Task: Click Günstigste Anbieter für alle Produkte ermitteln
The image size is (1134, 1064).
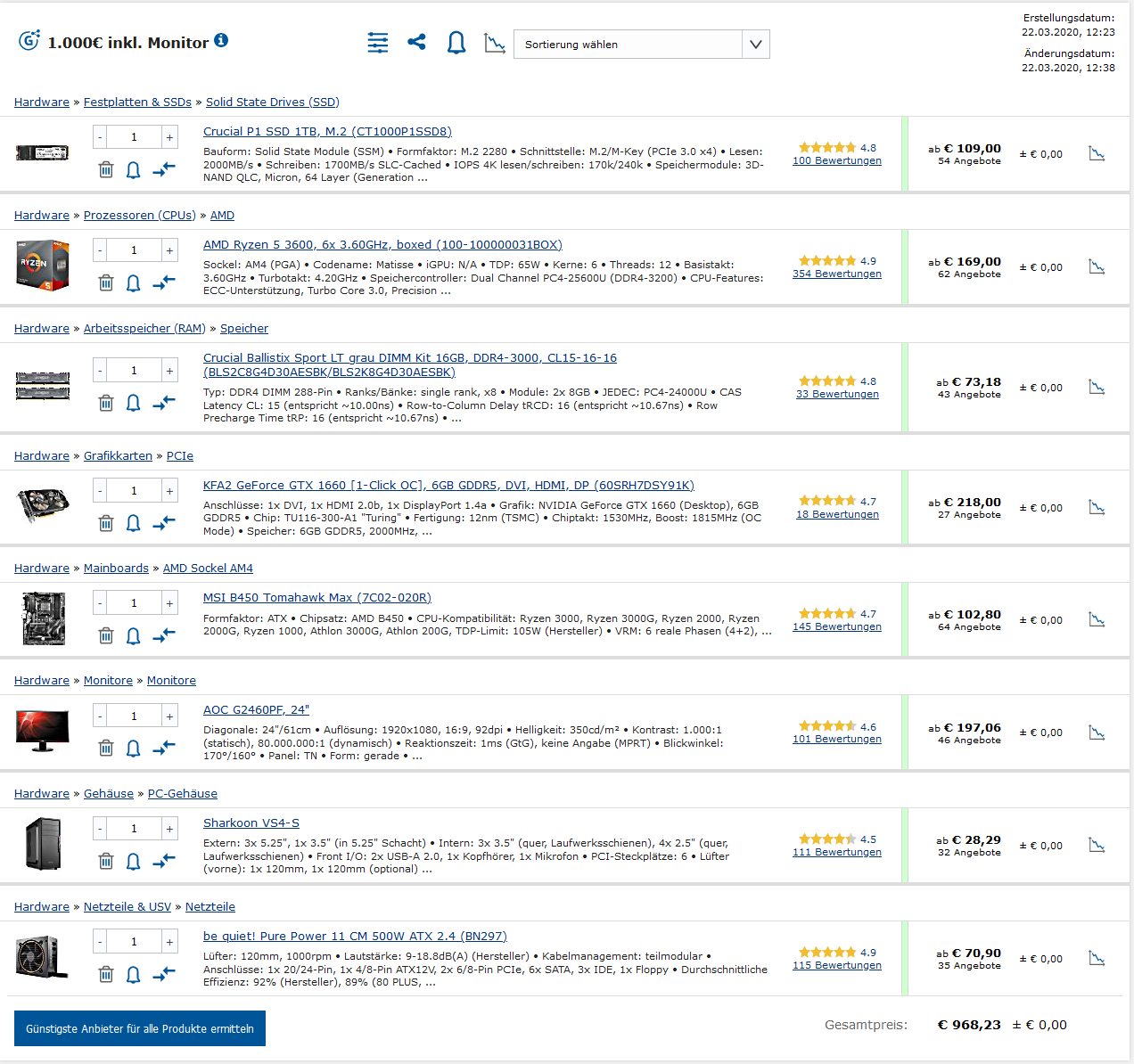Action: click(140, 1028)
